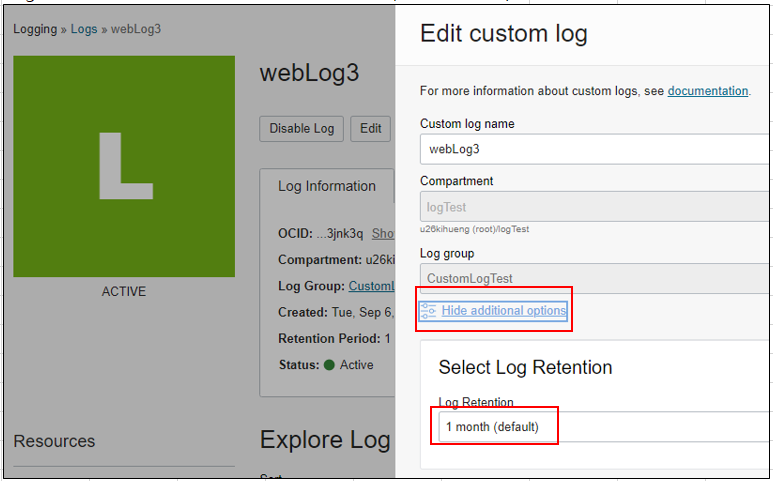
Task: Click the green Active status dot
Action: 329,365
